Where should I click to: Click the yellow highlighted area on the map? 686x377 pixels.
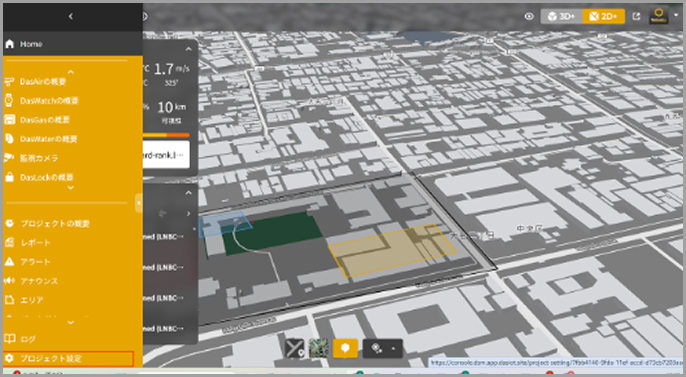tap(392, 250)
